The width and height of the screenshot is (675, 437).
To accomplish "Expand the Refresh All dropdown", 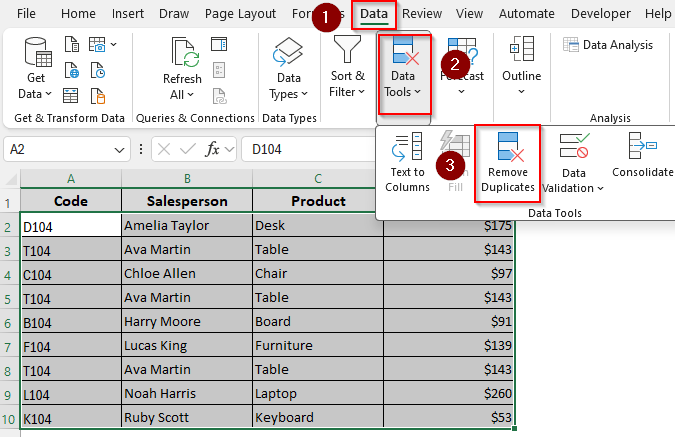I will [190, 94].
